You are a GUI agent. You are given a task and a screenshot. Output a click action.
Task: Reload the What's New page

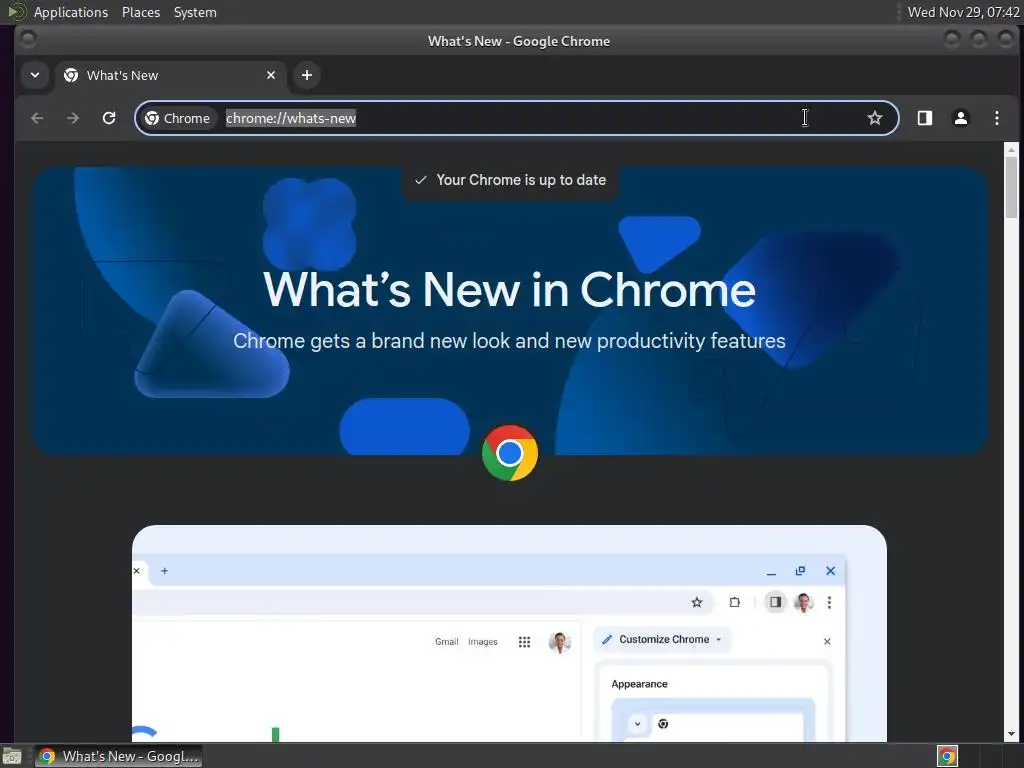[109, 118]
